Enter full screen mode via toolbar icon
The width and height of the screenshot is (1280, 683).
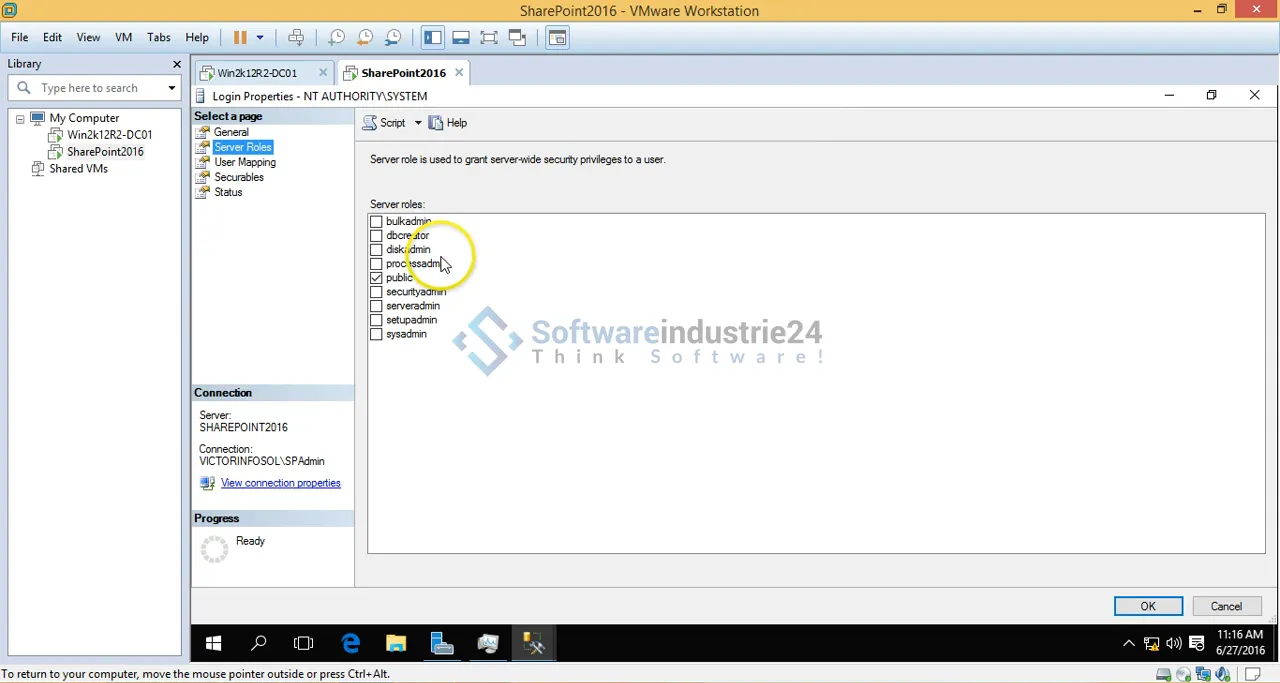pos(489,38)
